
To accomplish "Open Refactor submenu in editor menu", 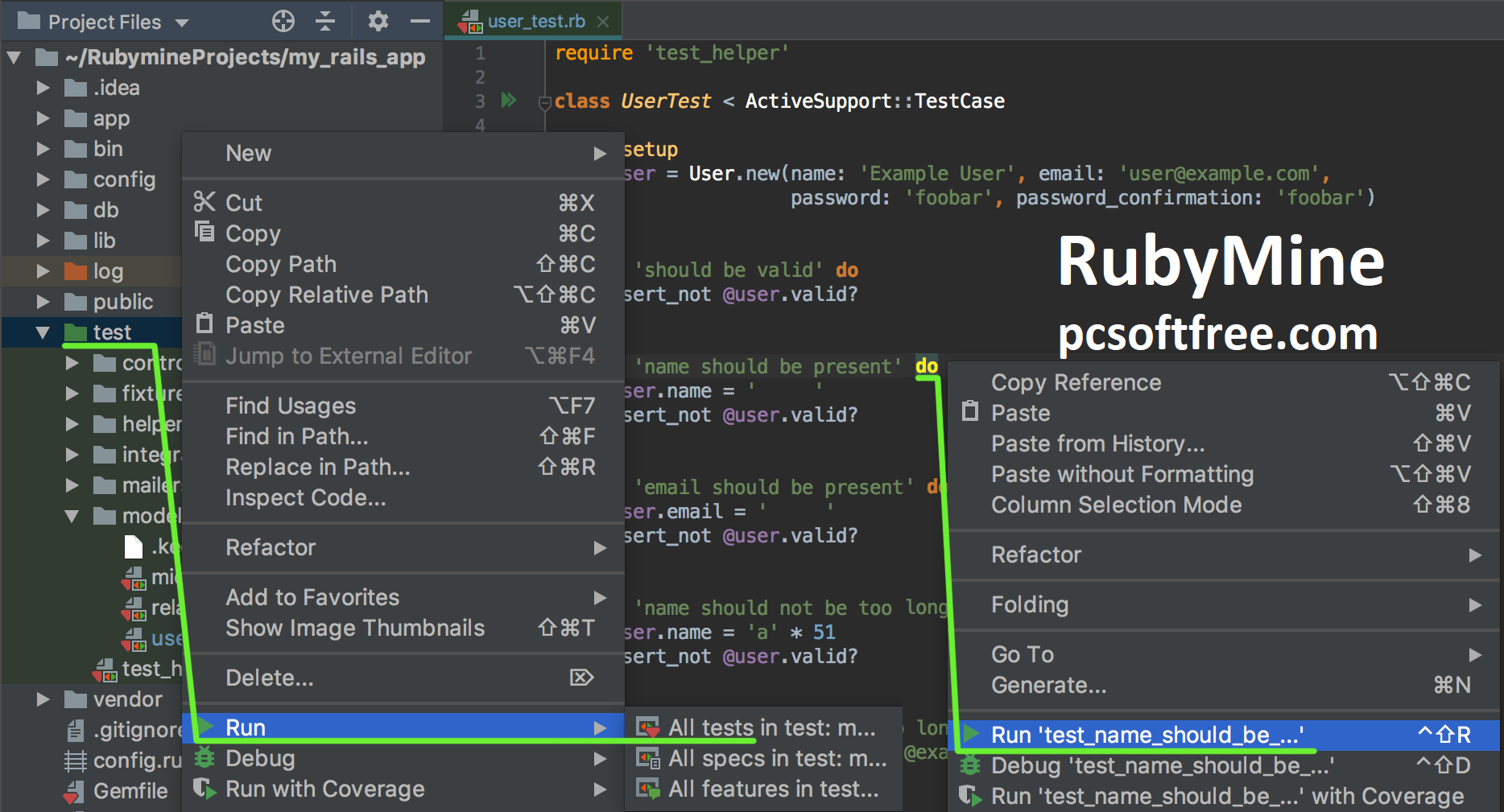I will pos(1224,554).
